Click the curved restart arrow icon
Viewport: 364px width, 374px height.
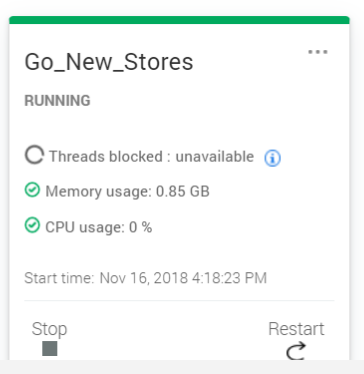pyautogui.click(x=296, y=351)
